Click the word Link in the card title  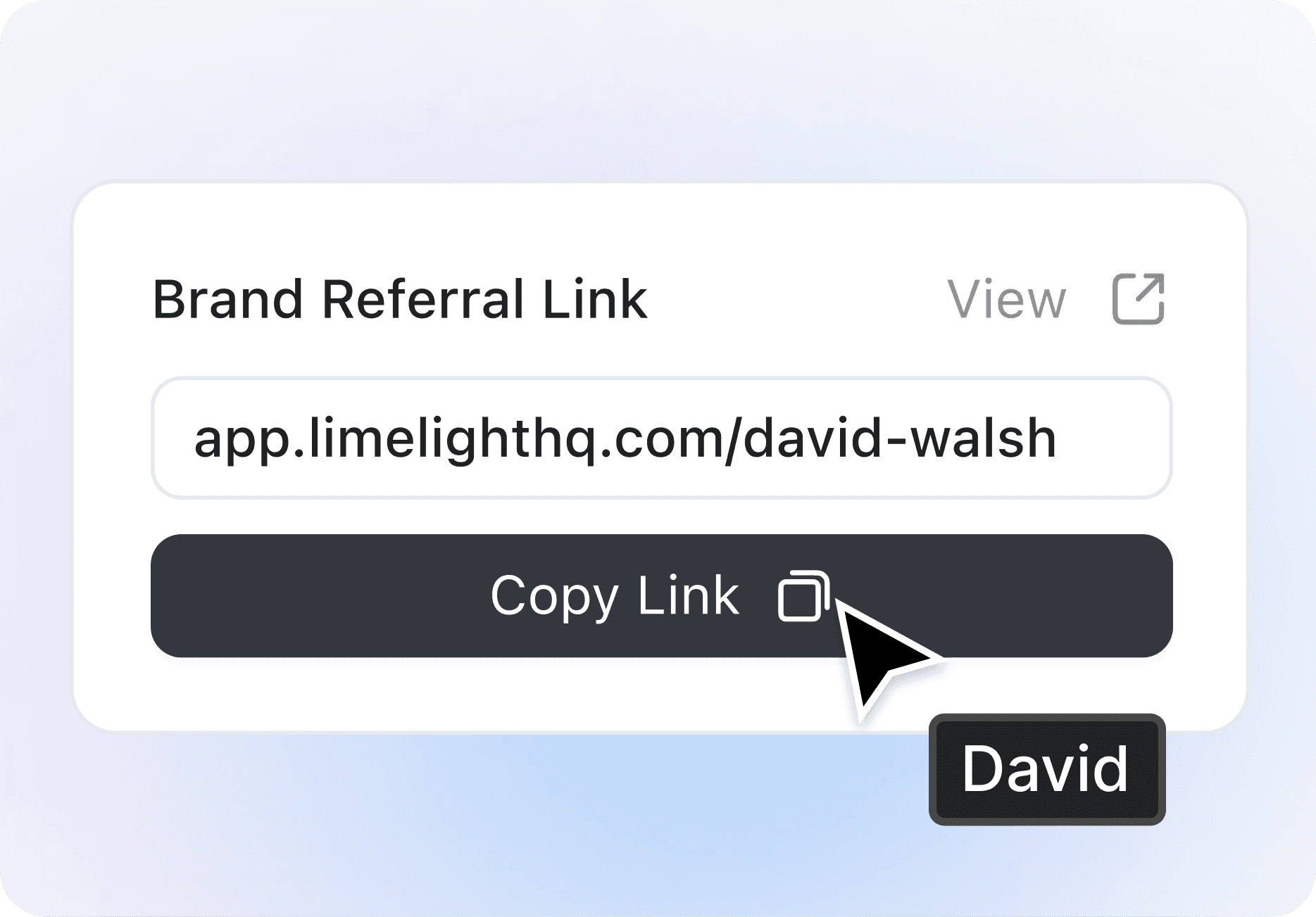pos(594,299)
